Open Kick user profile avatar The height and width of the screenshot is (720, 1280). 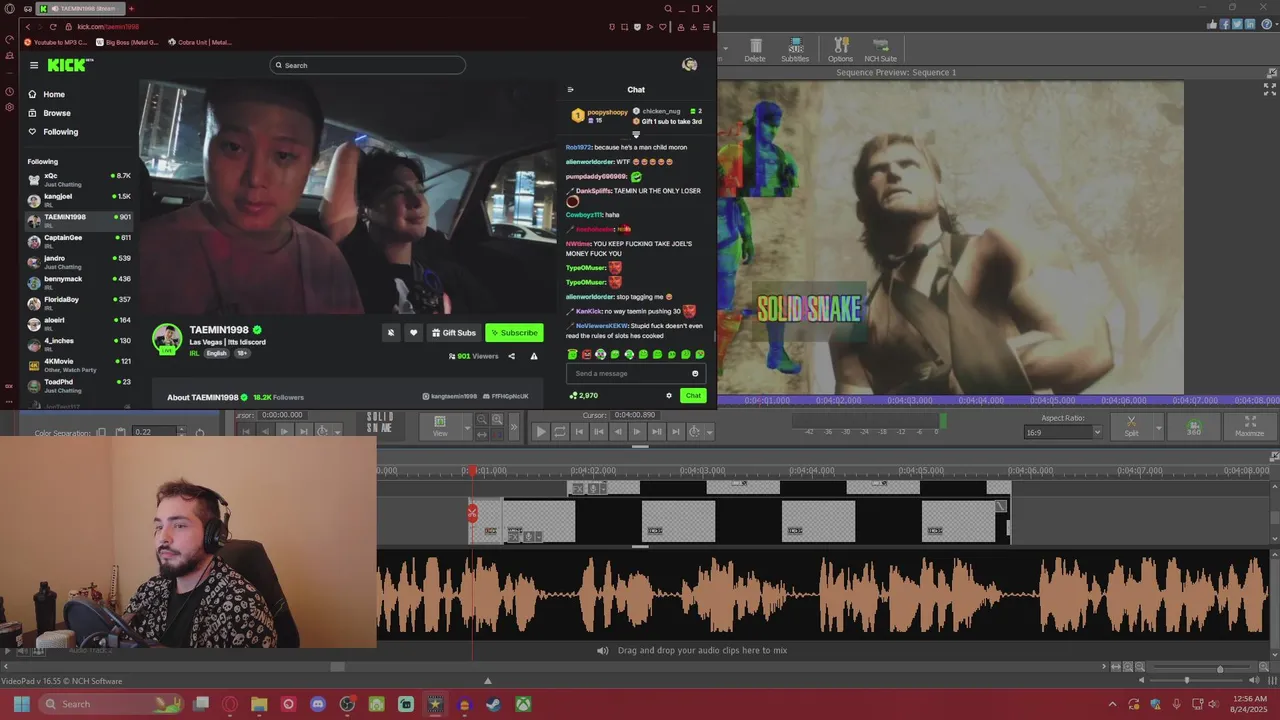pos(689,64)
